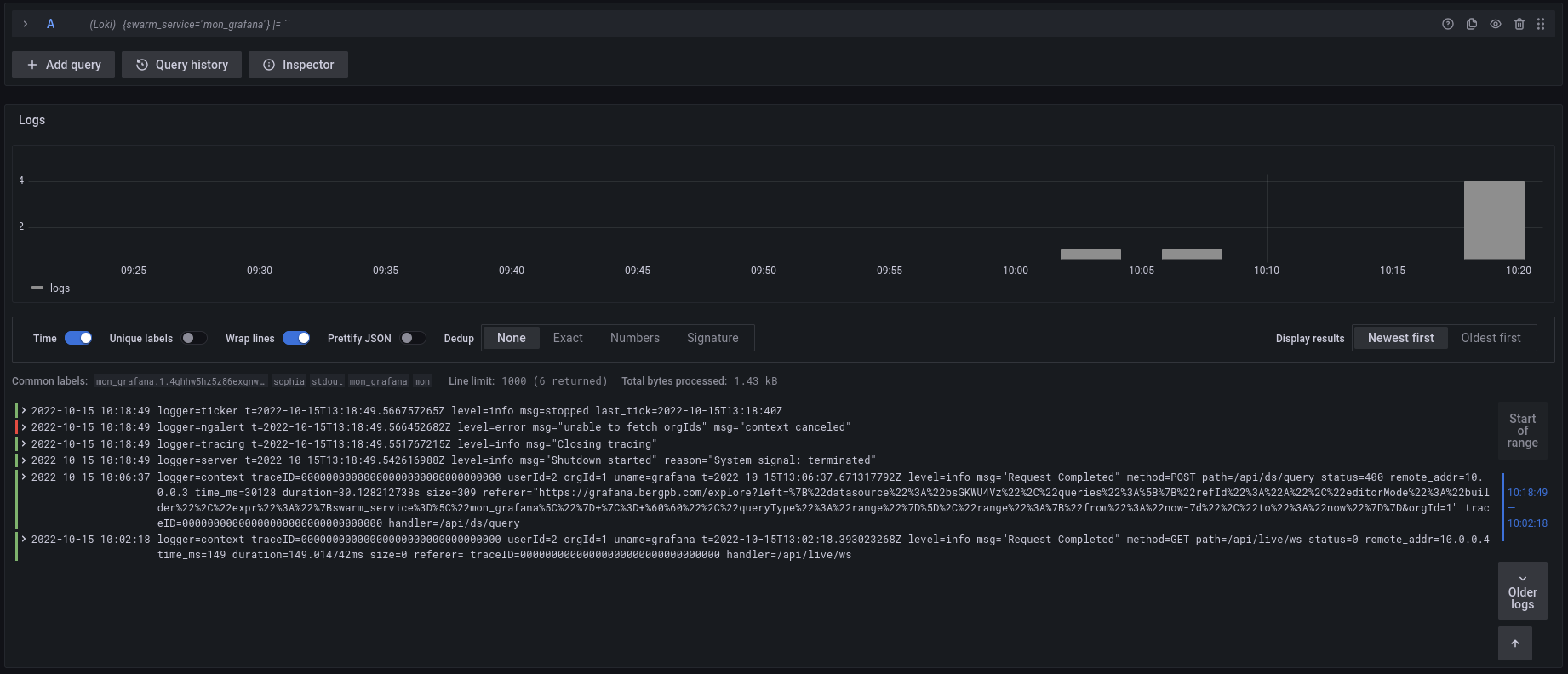Click the scroll to top arrow button

tap(1515, 643)
